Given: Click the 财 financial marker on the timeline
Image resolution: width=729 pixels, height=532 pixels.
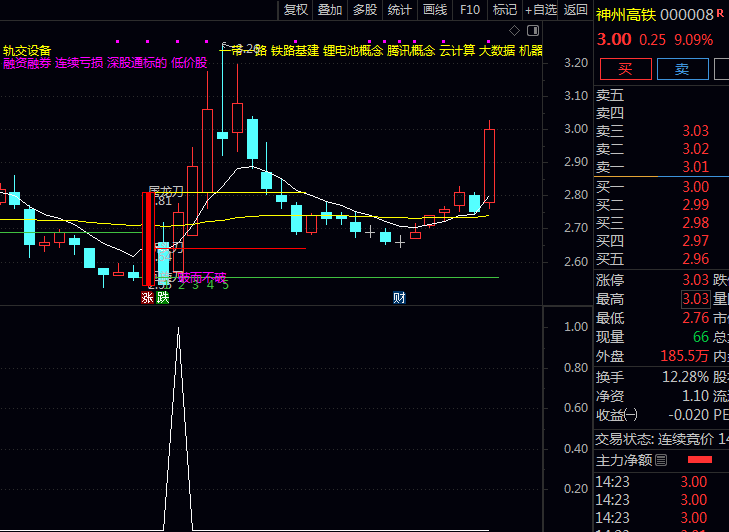Looking at the screenshot, I should click(399, 297).
